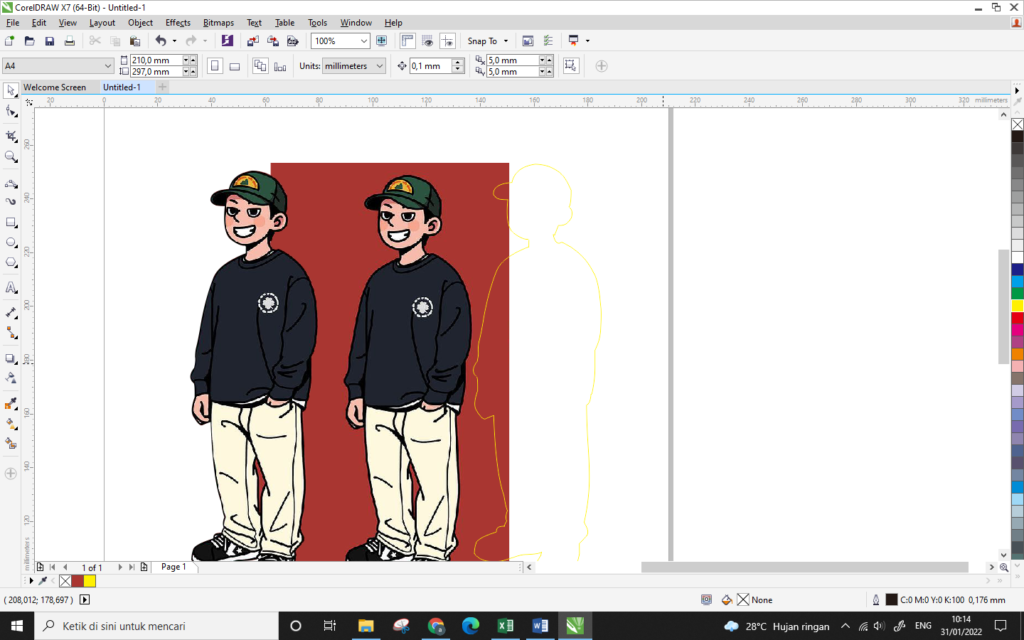Activate the Zoom tool
This screenshot has width=1024, height=640.
(12, 157)
